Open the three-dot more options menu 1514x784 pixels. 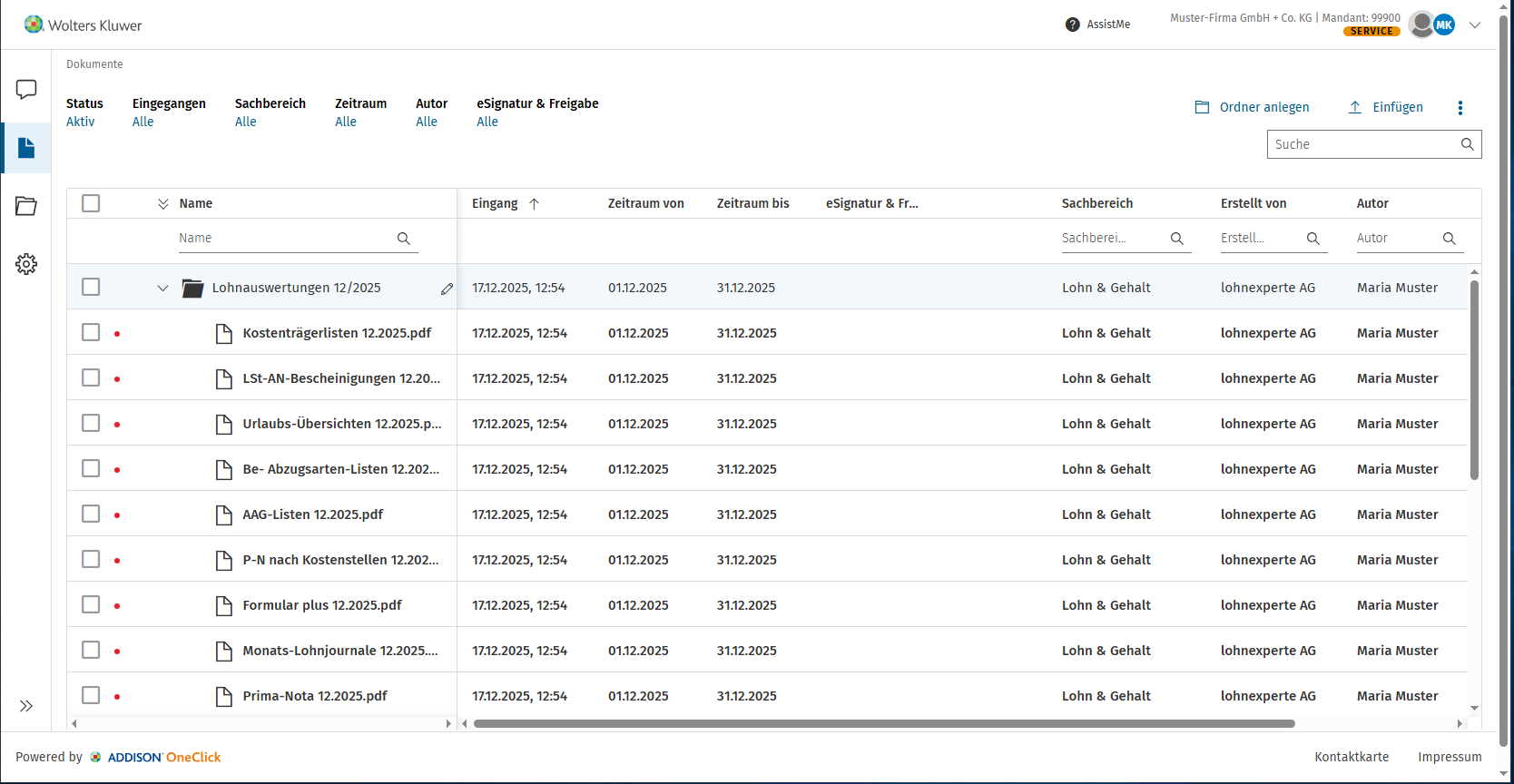point(1460,108)
